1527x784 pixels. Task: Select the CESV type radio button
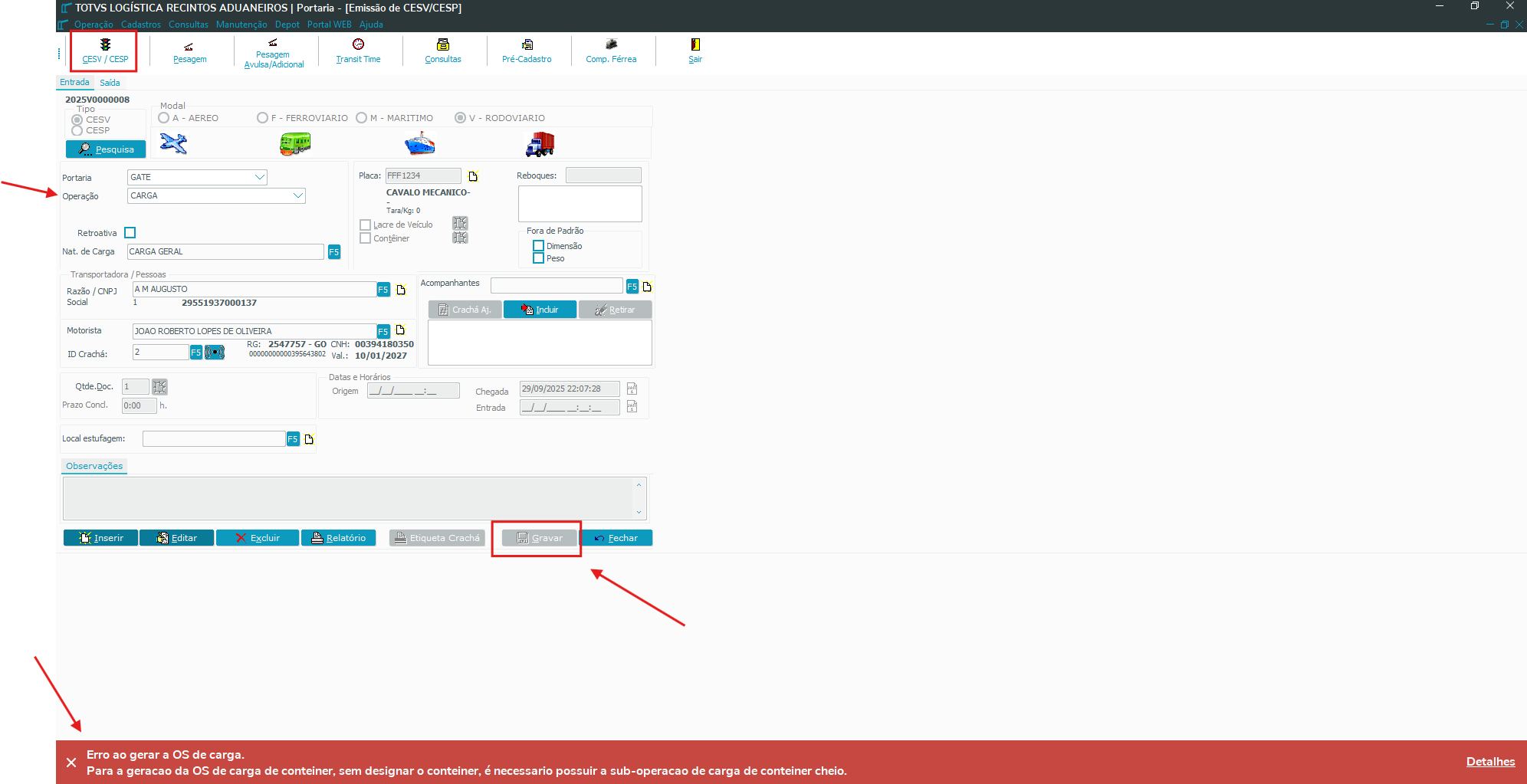tap(77, 120)
